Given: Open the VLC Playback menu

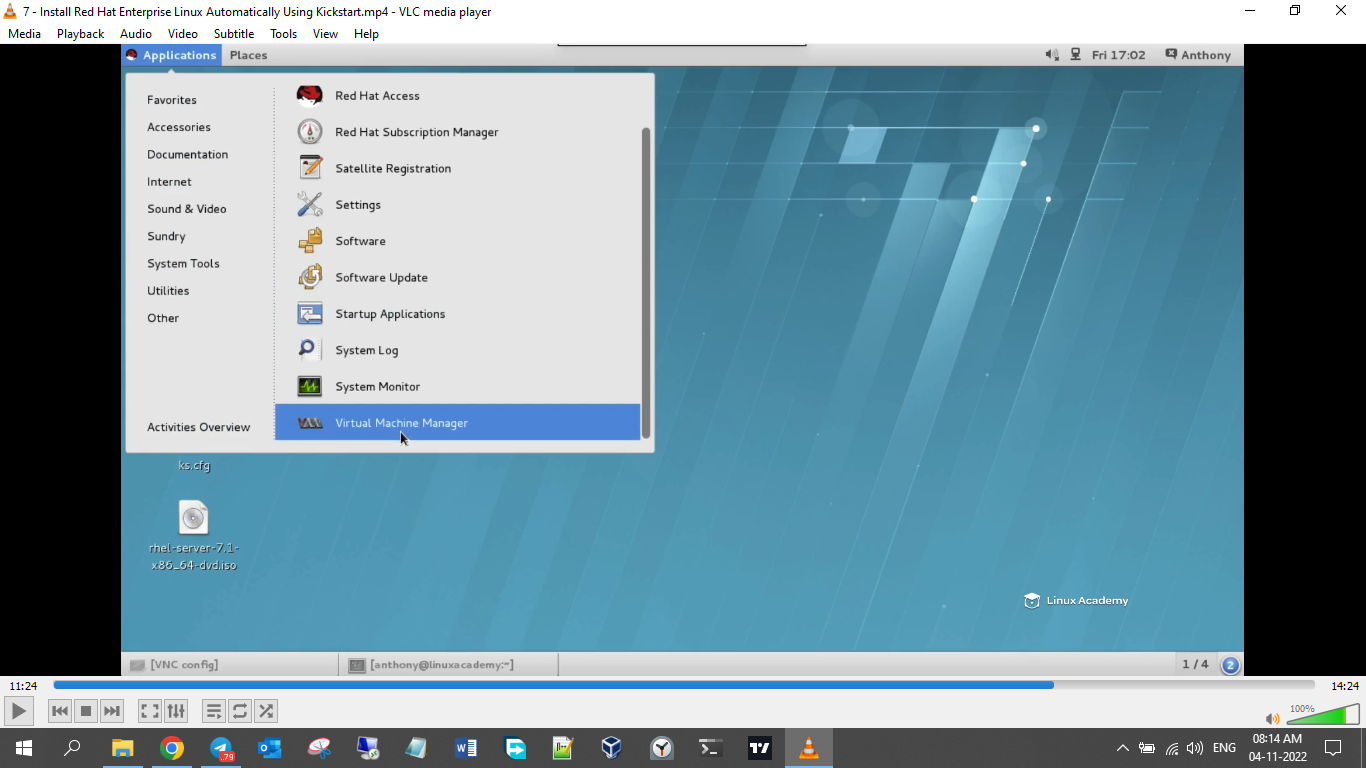Looking at the screenshot, I should point(80,33).
